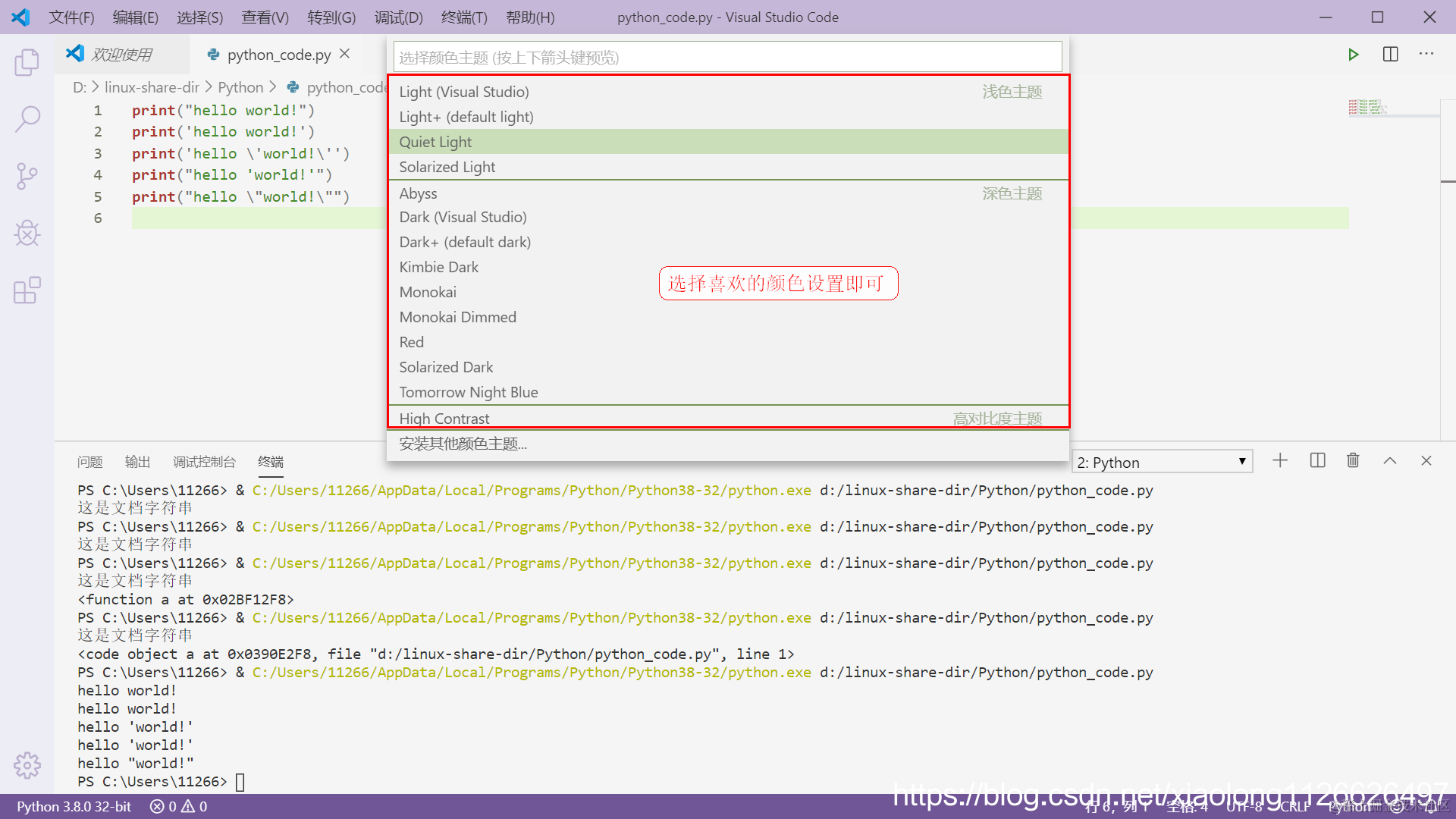Open the 终端(T) menu
1456x819 pixels.
tap(464, 17)
